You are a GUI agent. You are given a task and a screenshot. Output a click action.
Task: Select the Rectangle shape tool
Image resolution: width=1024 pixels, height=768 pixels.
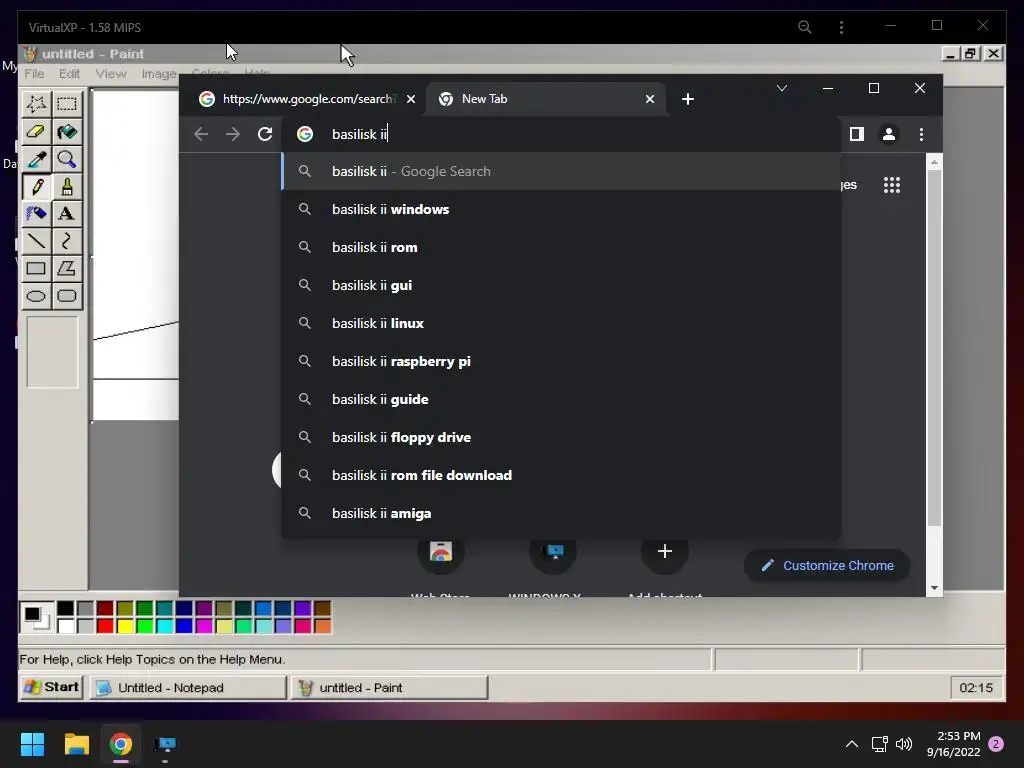[x=36, y=268]
